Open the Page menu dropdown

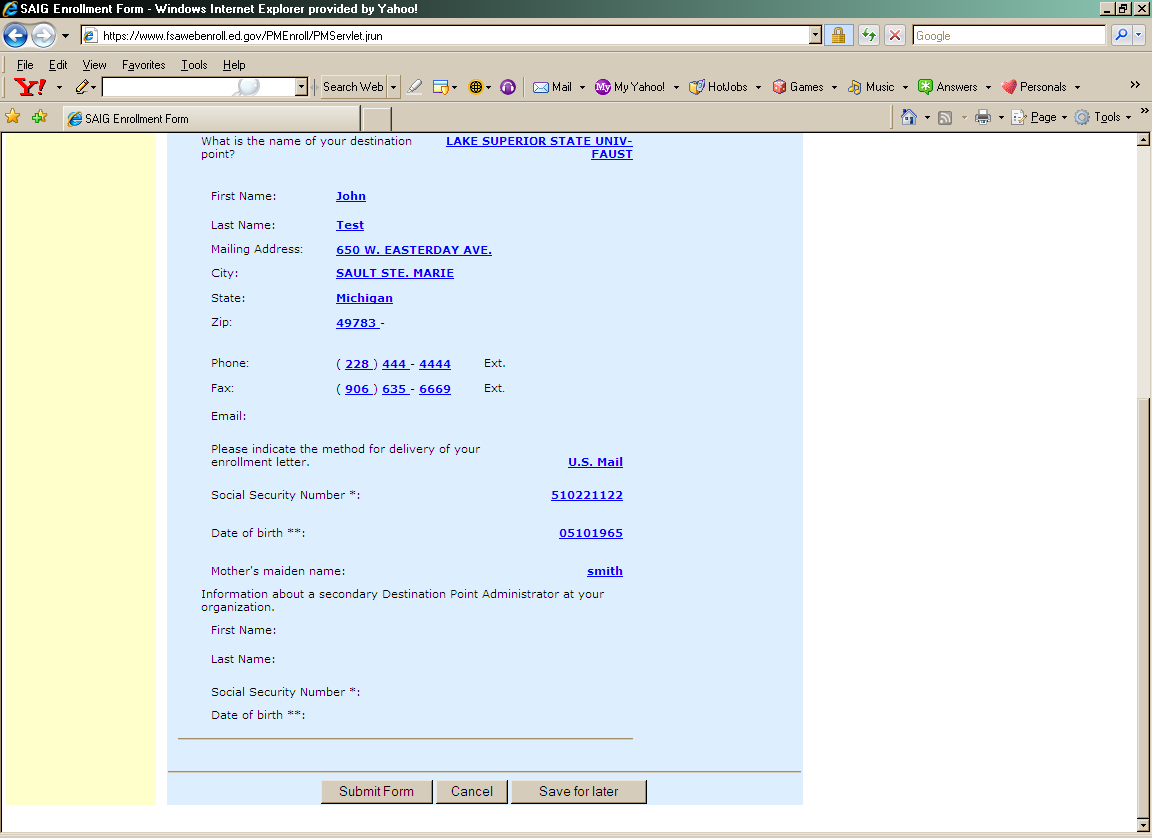[1042, 117]
